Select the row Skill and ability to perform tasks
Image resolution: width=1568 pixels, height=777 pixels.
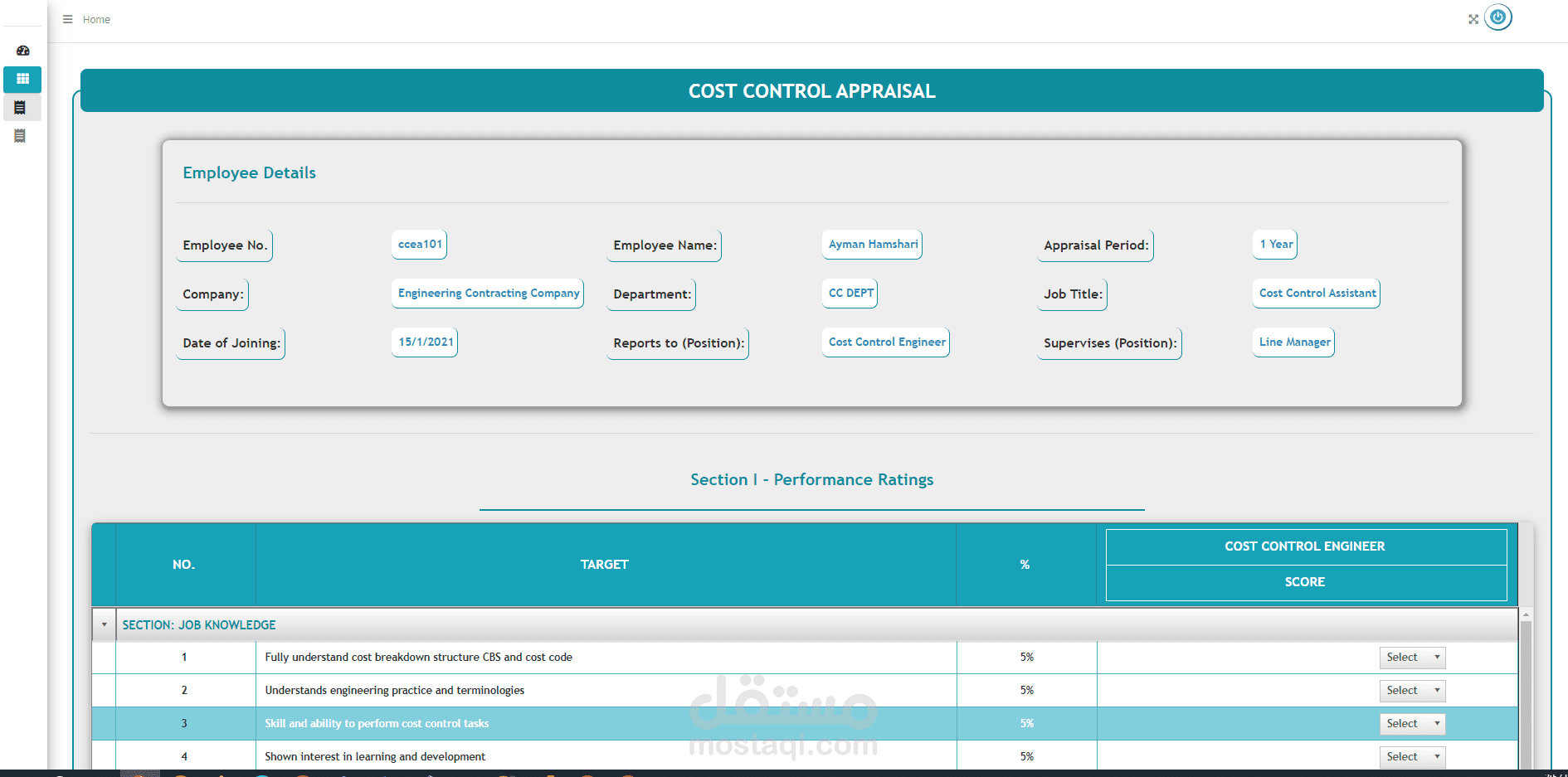click(805, 724)
